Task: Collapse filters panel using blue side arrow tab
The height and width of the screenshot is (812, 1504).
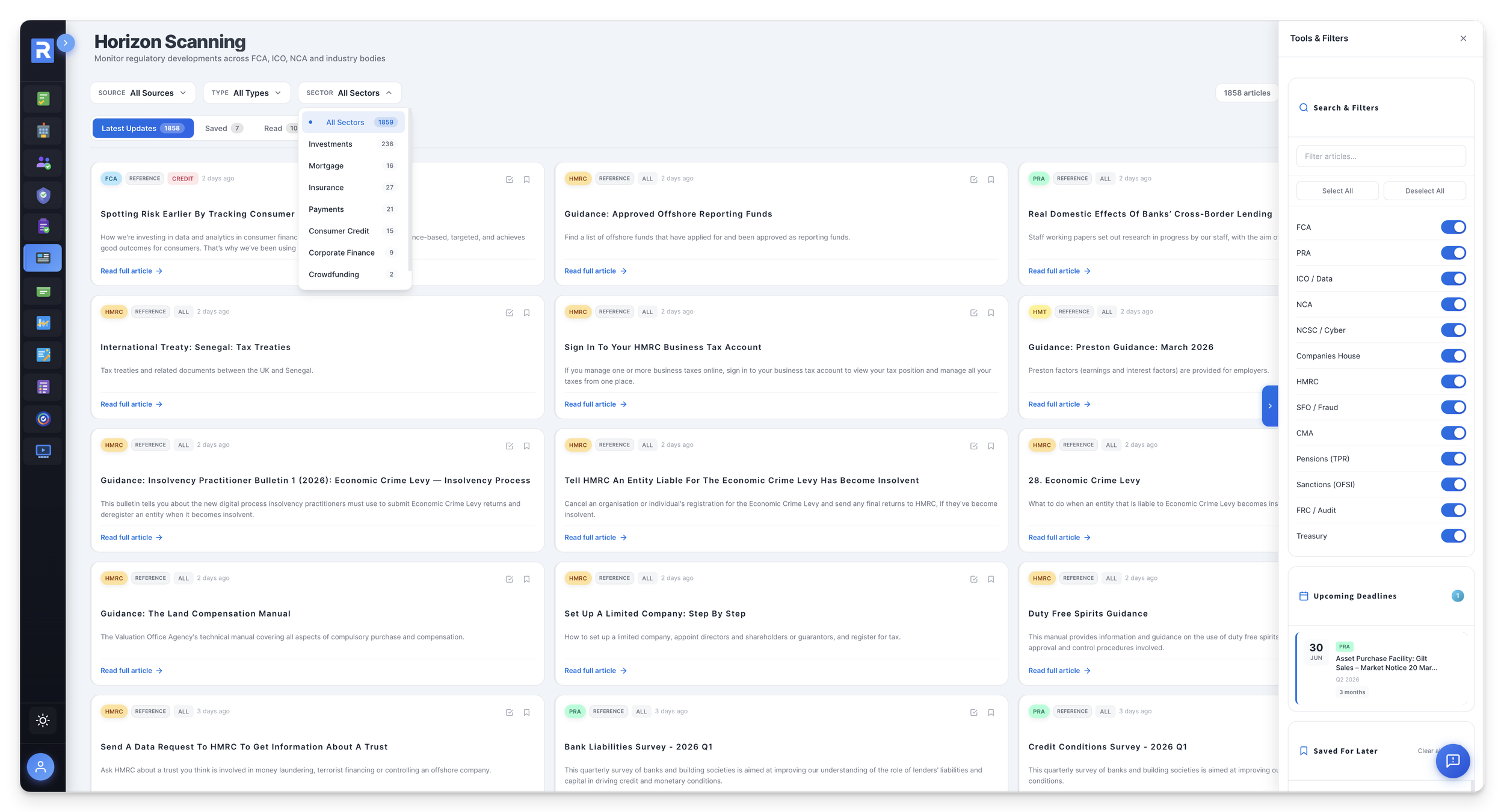Action: (x=1269, y=406)
